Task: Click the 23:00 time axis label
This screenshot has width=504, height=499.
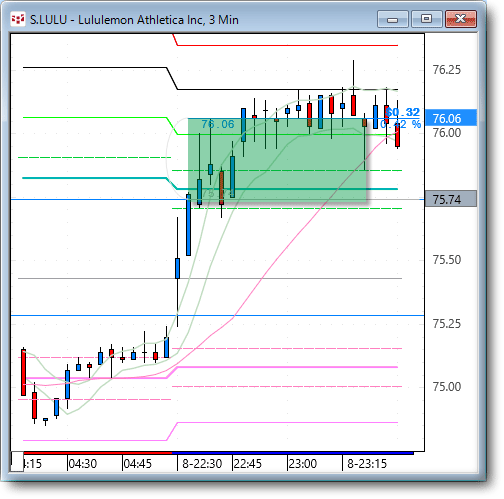Action: [x=302, y=464]
